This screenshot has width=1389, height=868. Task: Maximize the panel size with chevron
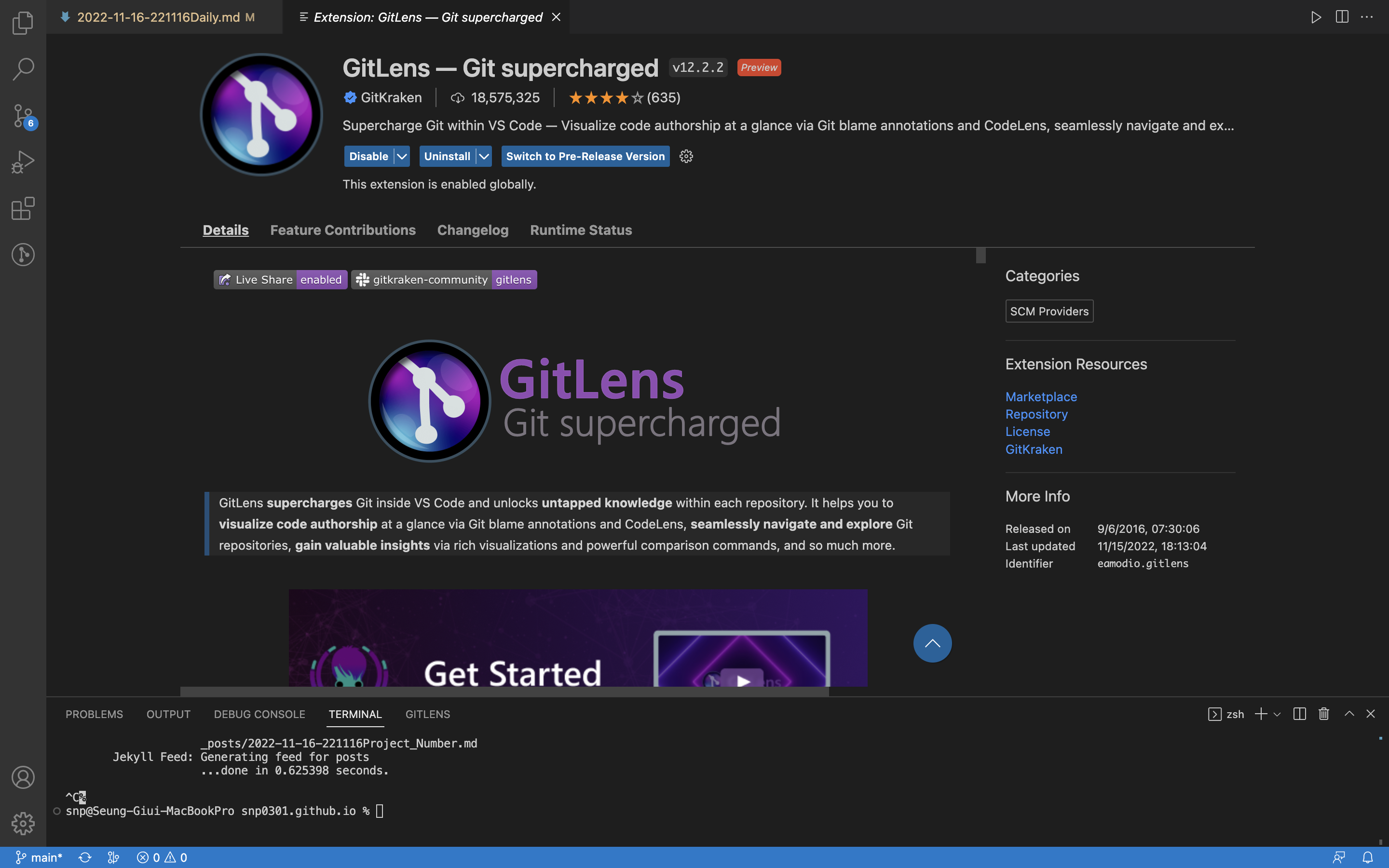tap(1349, 714)
